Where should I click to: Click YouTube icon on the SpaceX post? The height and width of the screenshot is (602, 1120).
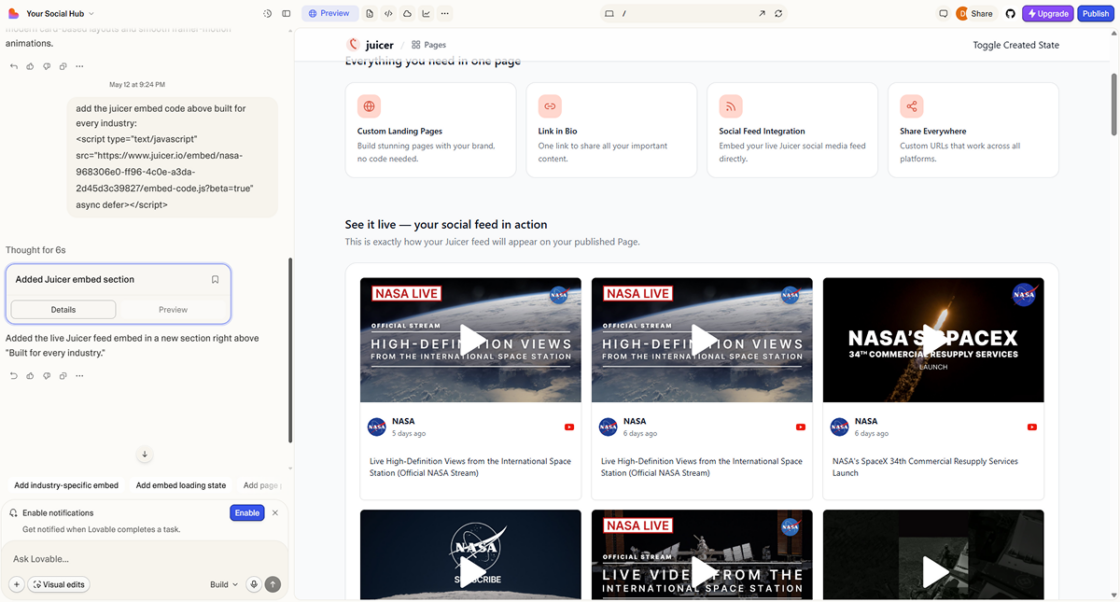tap(1032, 427)
